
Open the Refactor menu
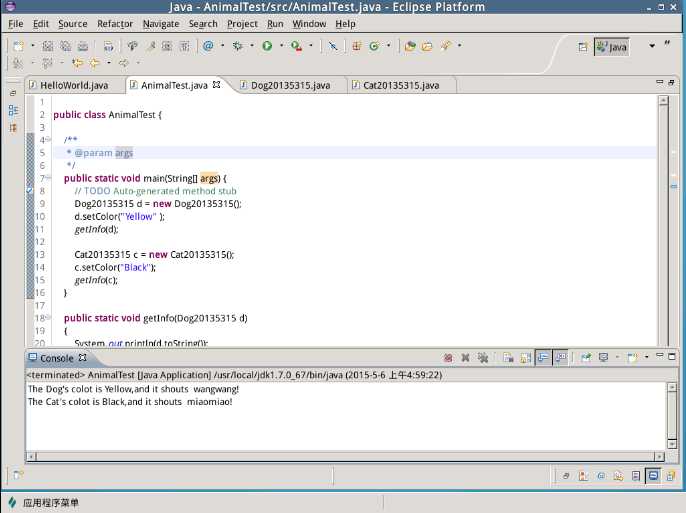[x=115, y=24]
